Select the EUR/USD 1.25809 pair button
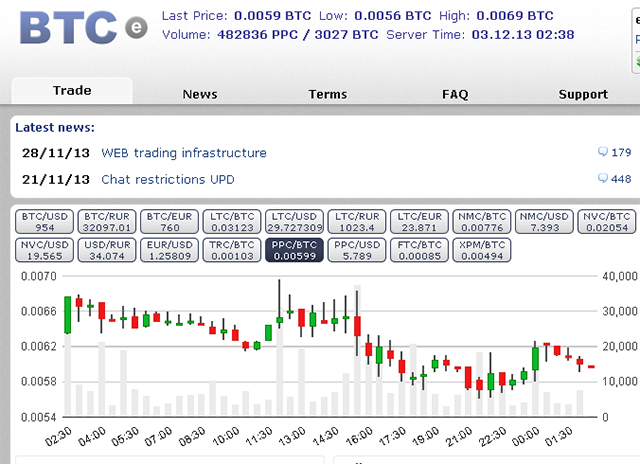This screenshot has width=640, height=464. (169, 250)
